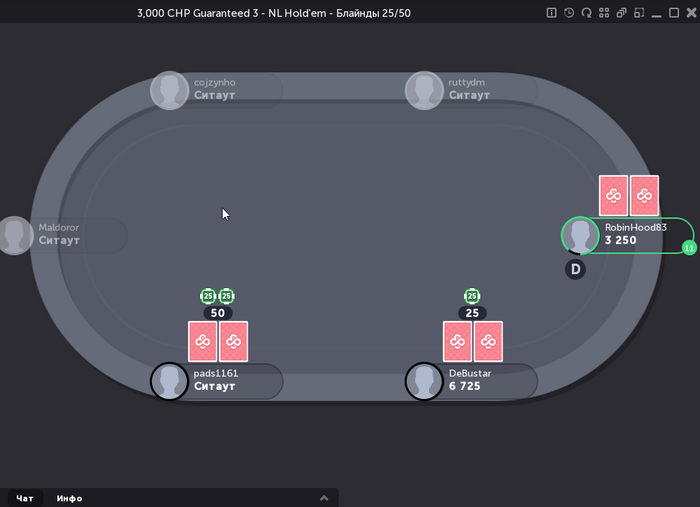700x507 pixels.
Task: Cascade tables using the stacked windows icon
Action: click(x=621, y=13)
